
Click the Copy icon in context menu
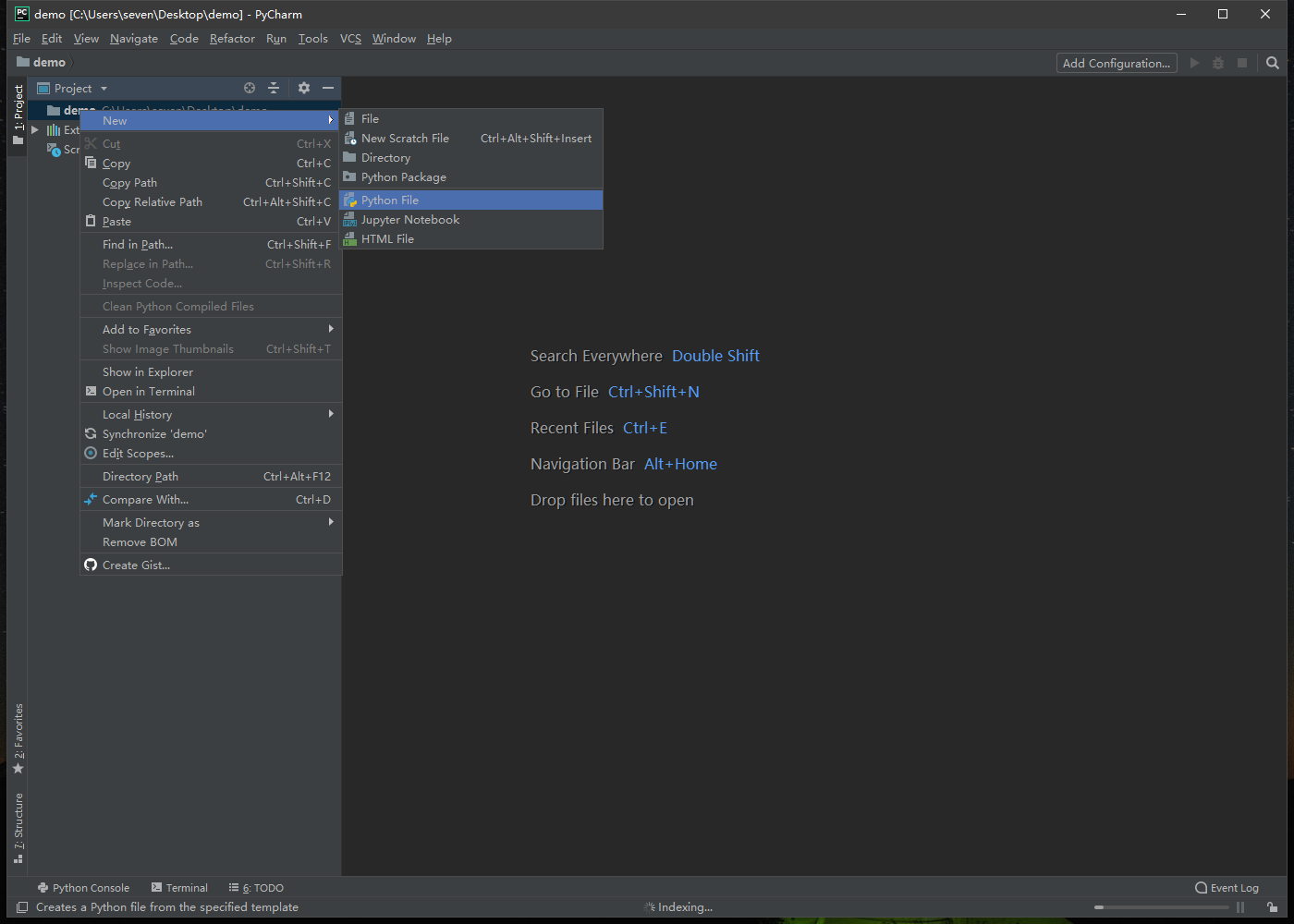coord(91,163)
